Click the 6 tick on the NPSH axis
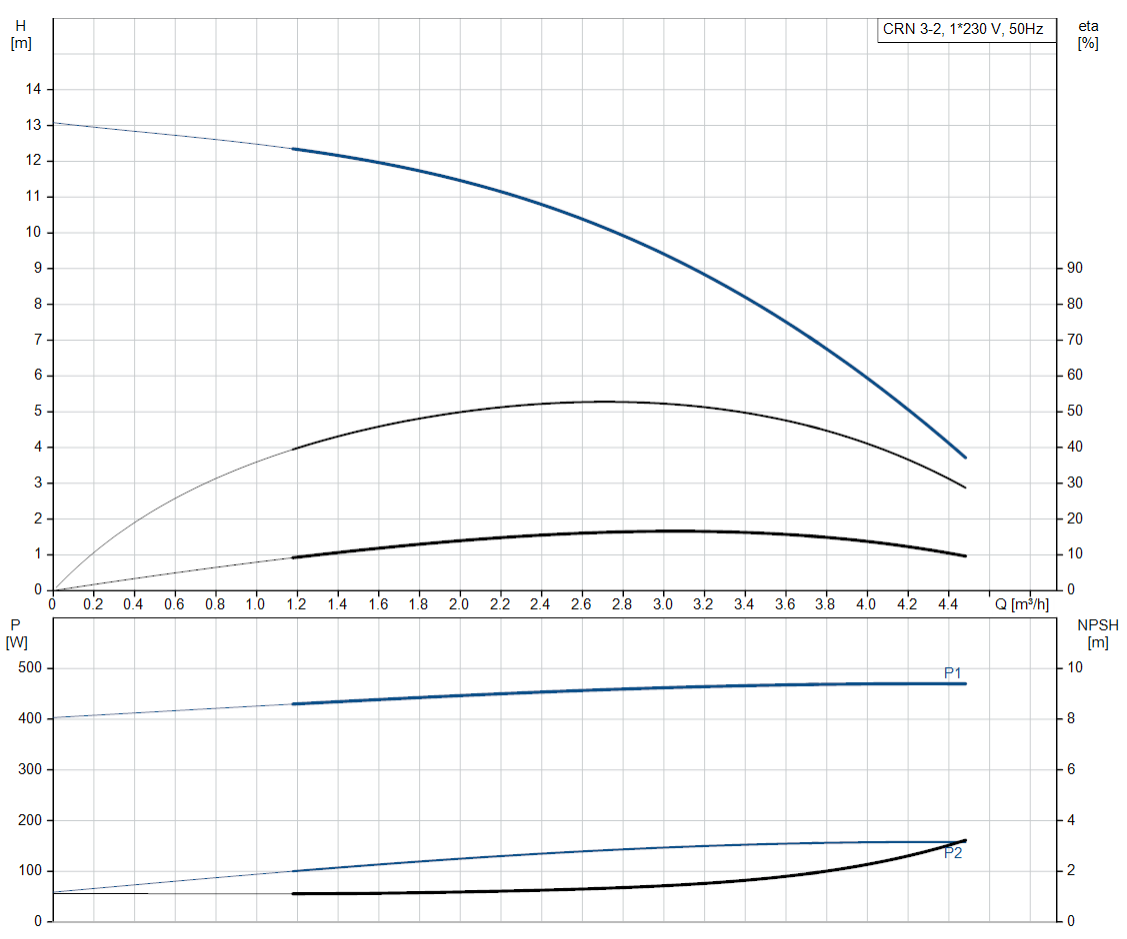This screenshot has height=939, width=1127. tap(1070, 769)
